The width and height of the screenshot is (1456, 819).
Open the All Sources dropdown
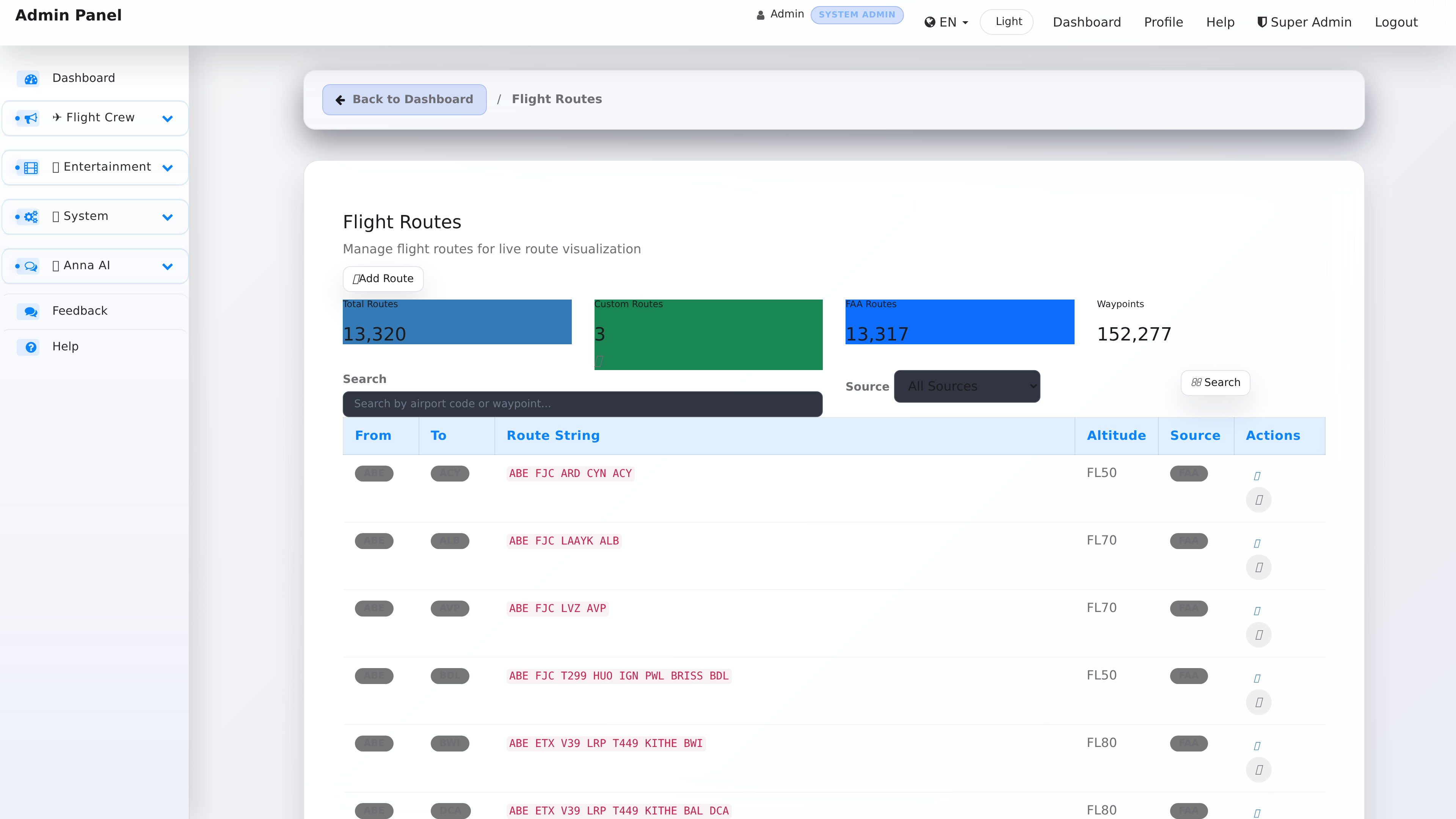pyautogui.click(x=967, y=386)
